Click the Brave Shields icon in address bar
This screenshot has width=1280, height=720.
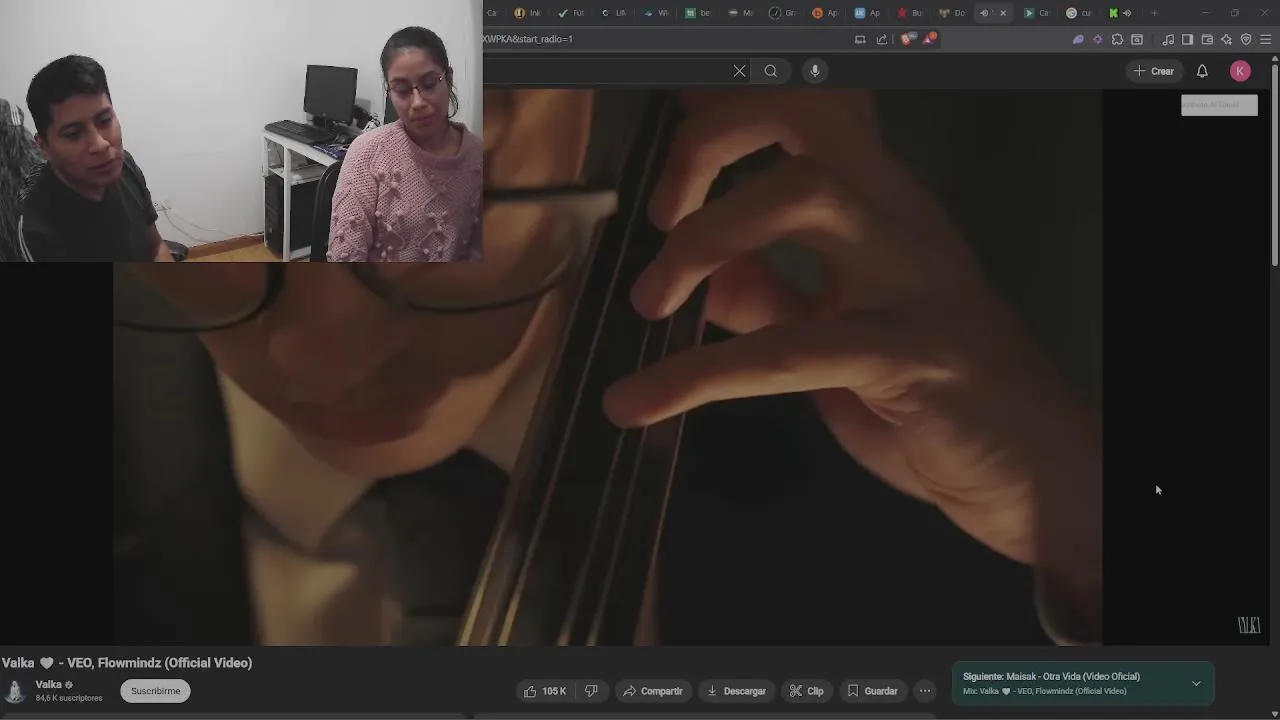click(906, 39)
